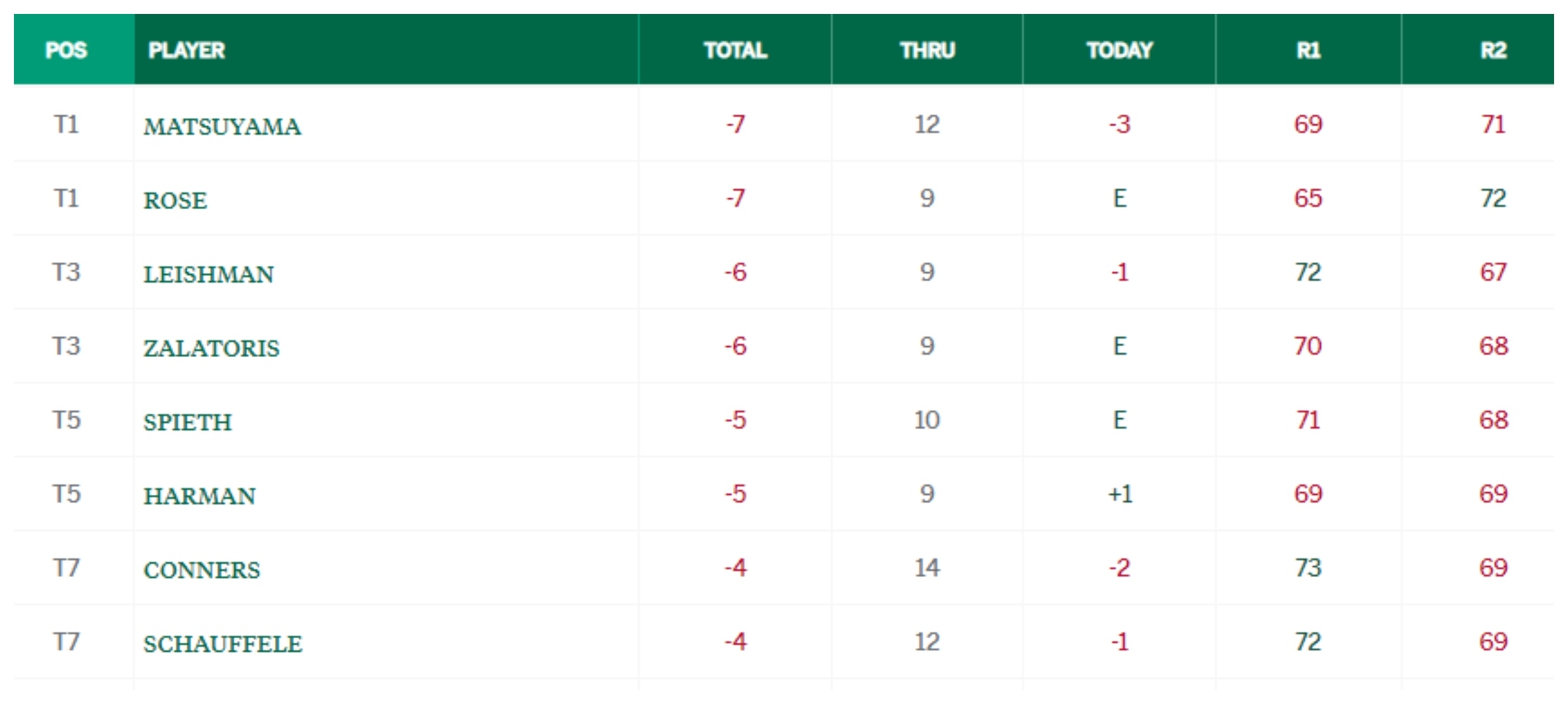The height and width of the screenshot is (704, 1568).
Task: Open ROSE player link
Action: [x=175, y=201]
